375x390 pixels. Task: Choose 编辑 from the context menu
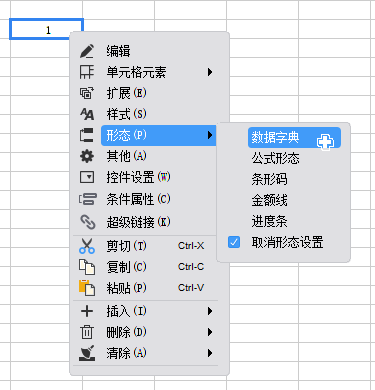(118, 51)
